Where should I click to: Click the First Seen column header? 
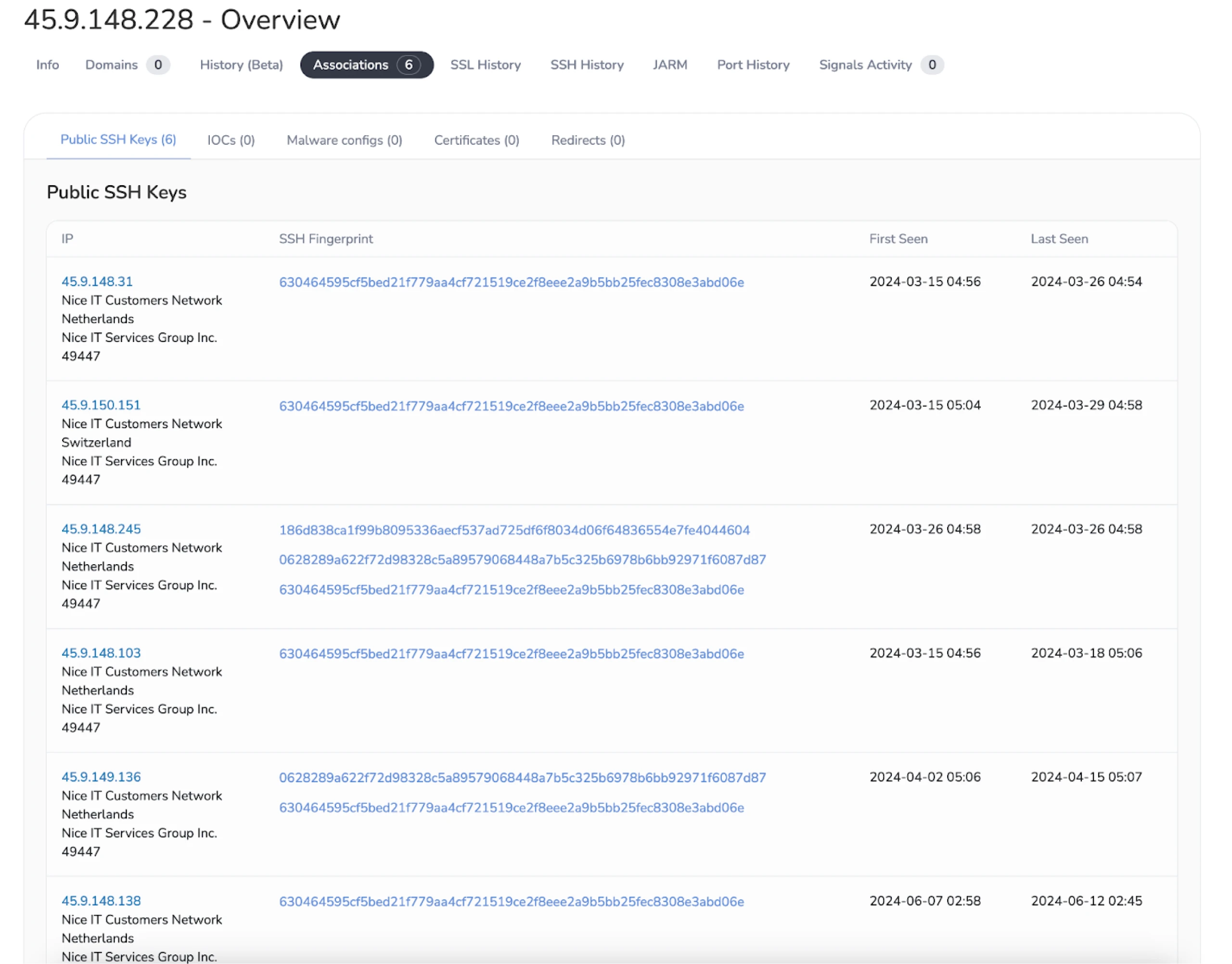click(x=898, y=239)
